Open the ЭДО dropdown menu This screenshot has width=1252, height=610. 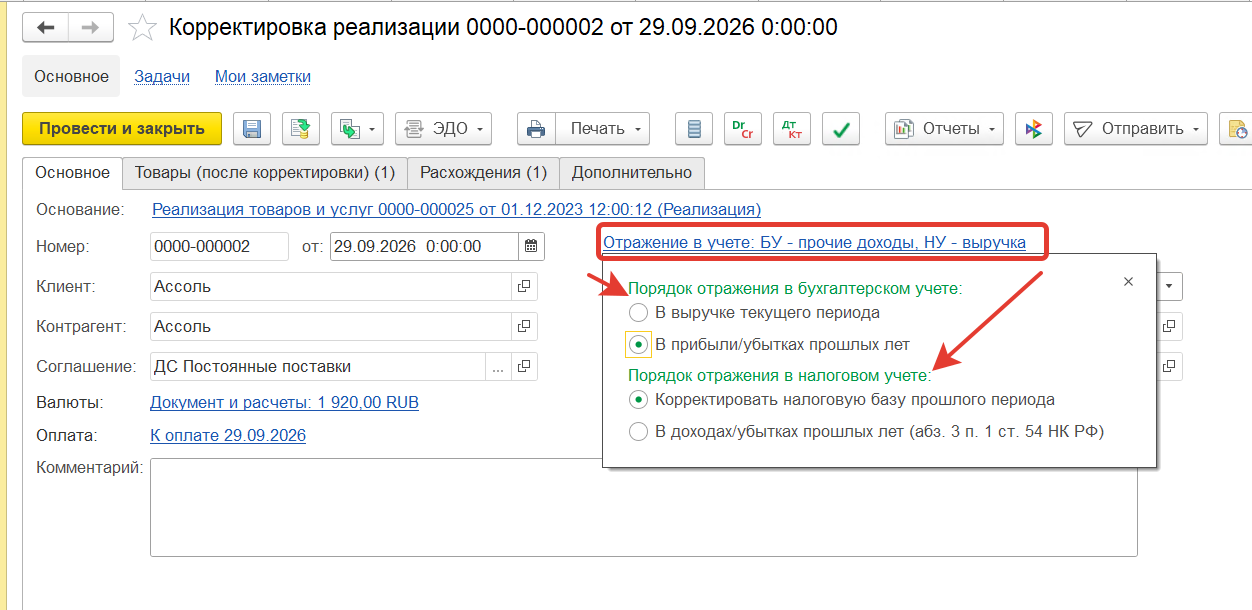point(444,128)
